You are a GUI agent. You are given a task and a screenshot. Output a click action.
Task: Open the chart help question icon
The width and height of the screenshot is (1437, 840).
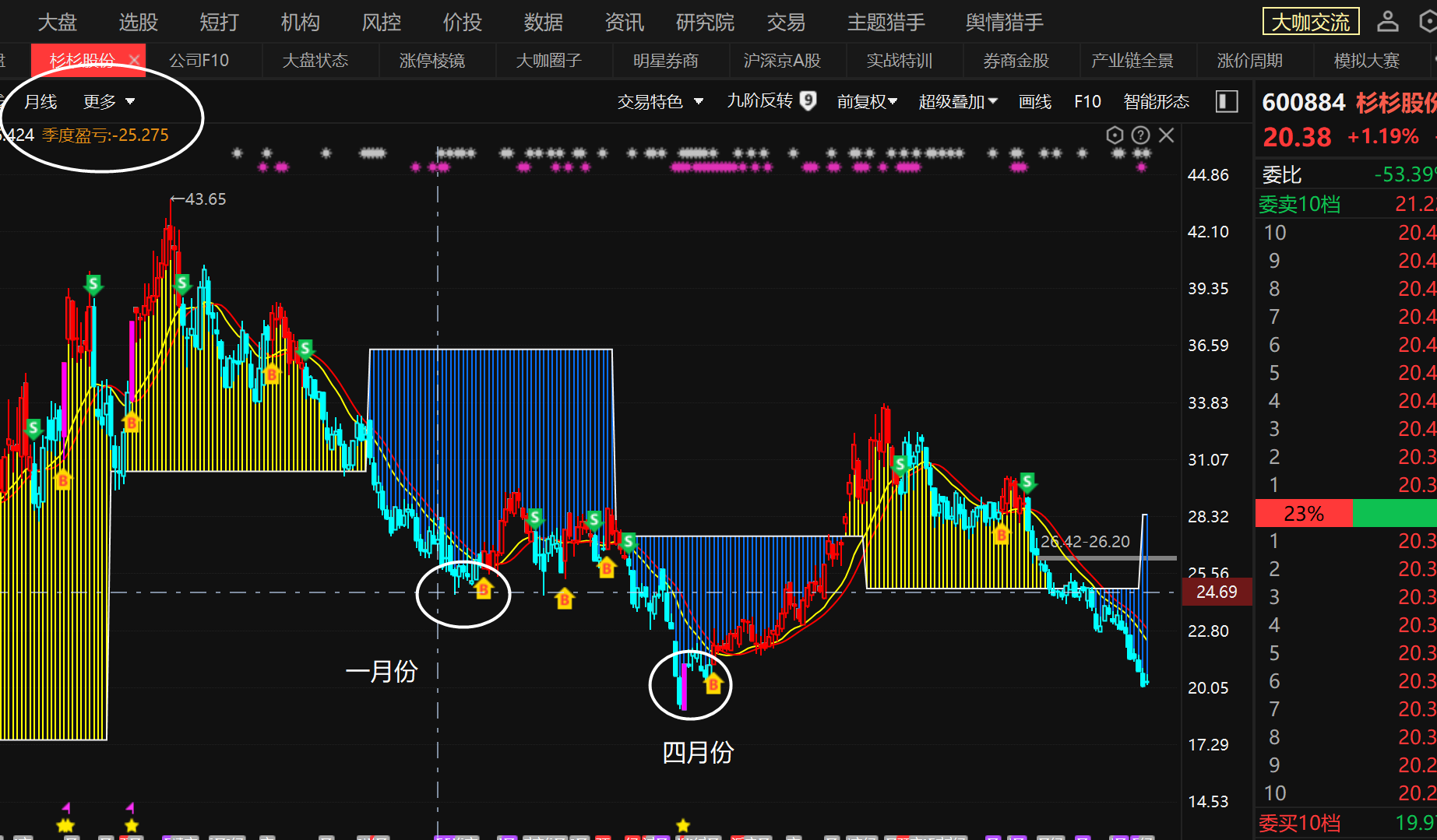(x=1140, y=135)
